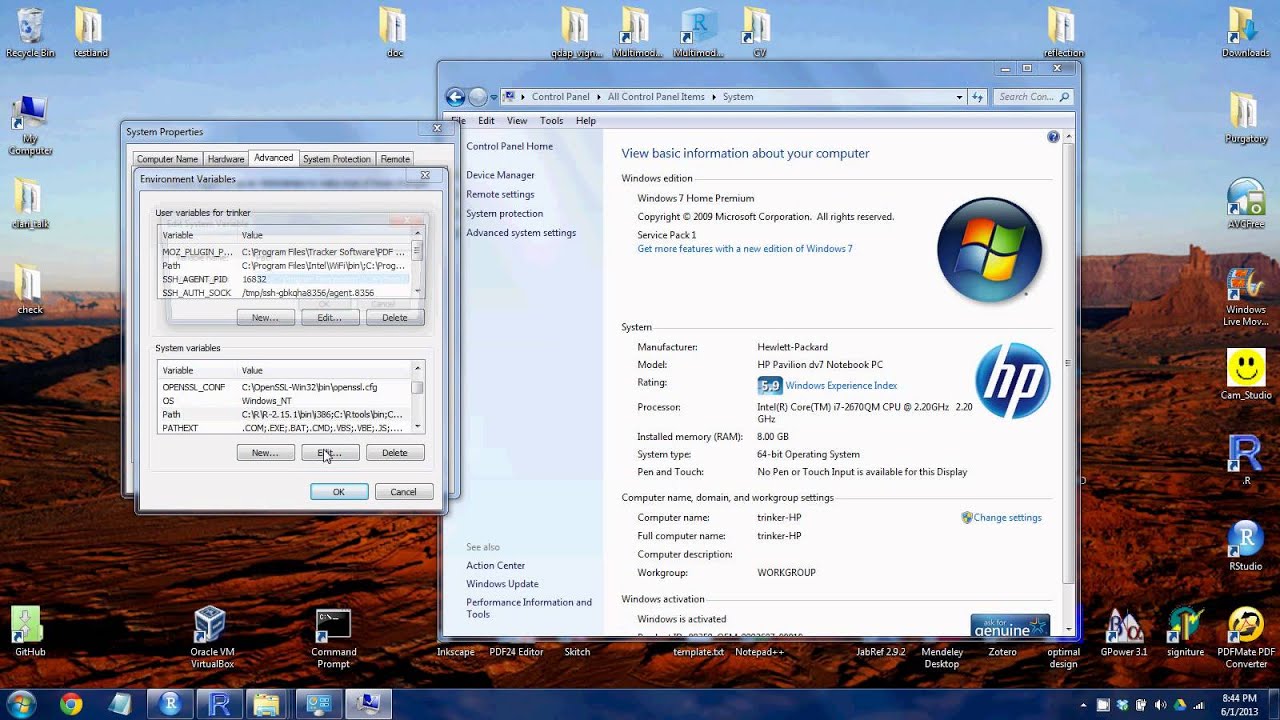
Task: Expand the address bar history dropdown
Action: pos(960,97)
